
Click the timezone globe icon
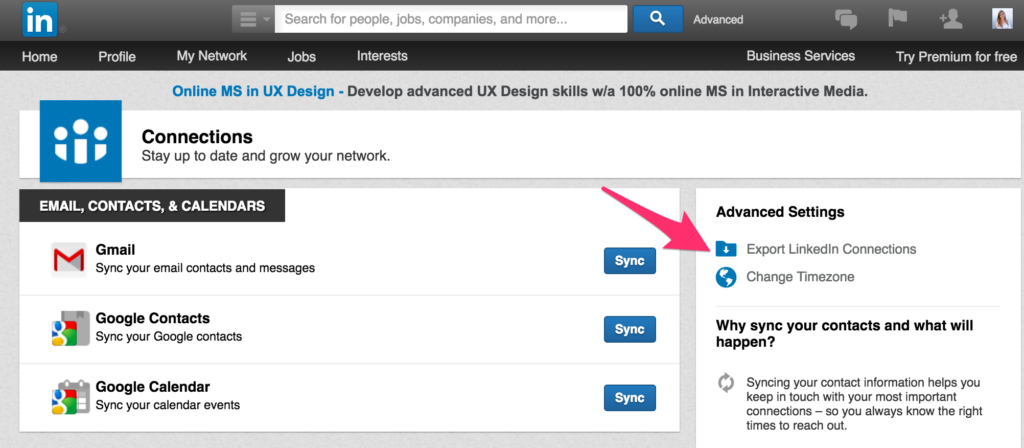point(726,277)
